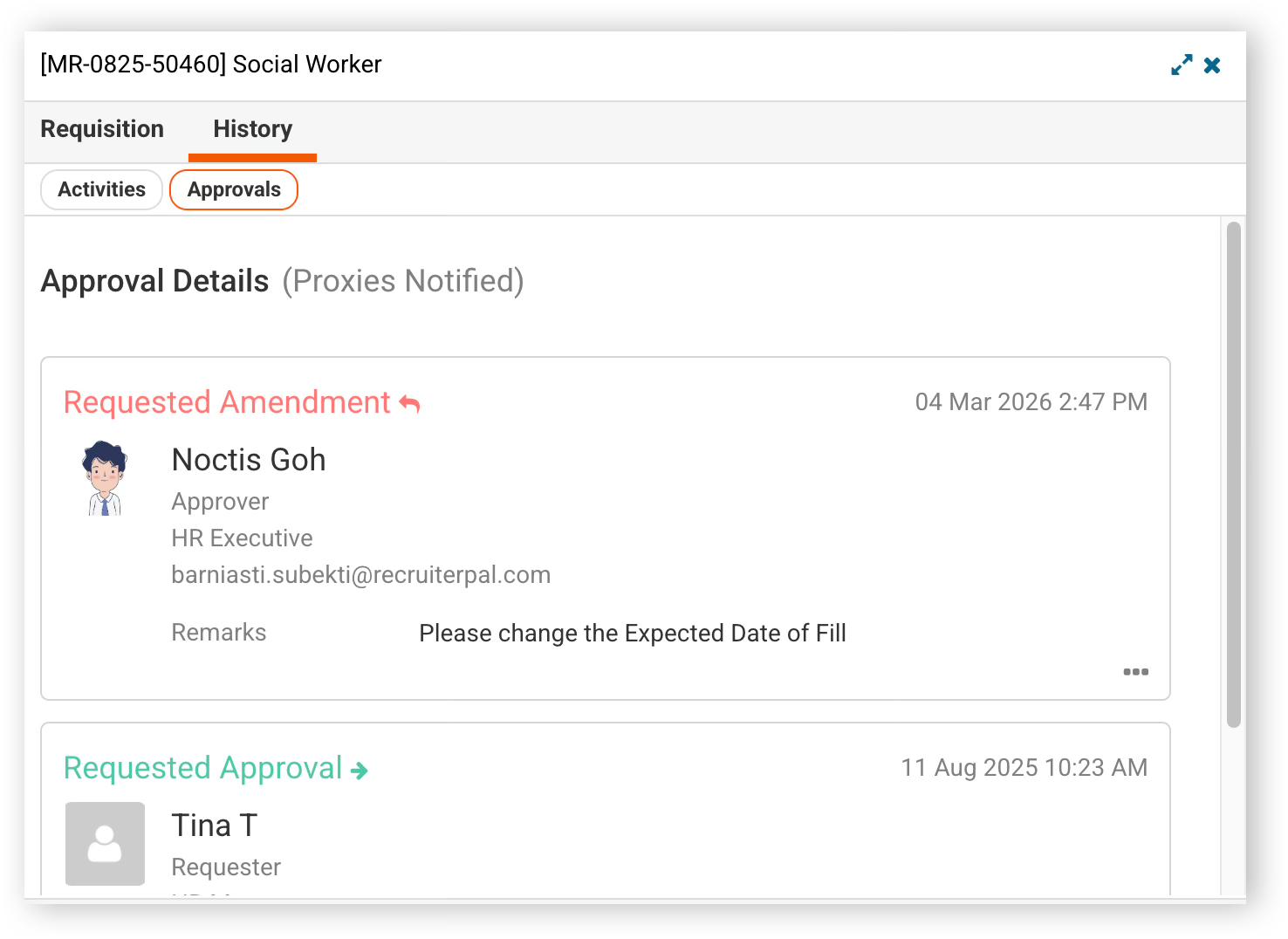This screenshot has width=1288, height=939.
Task: Switch to the Requisition tab
Action: [x=102, y=129]
